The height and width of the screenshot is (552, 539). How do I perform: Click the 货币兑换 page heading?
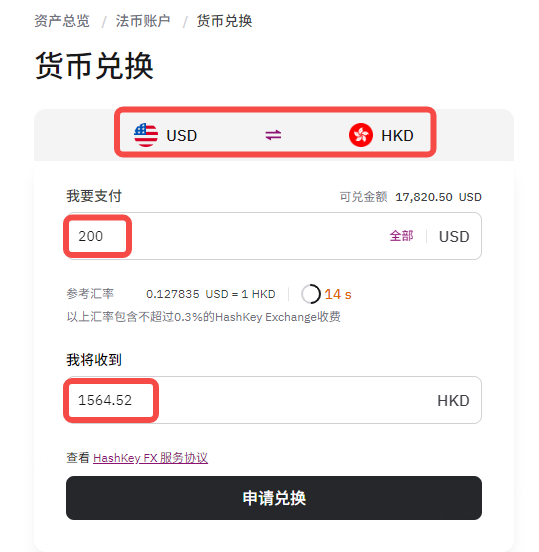click(94, 66)
